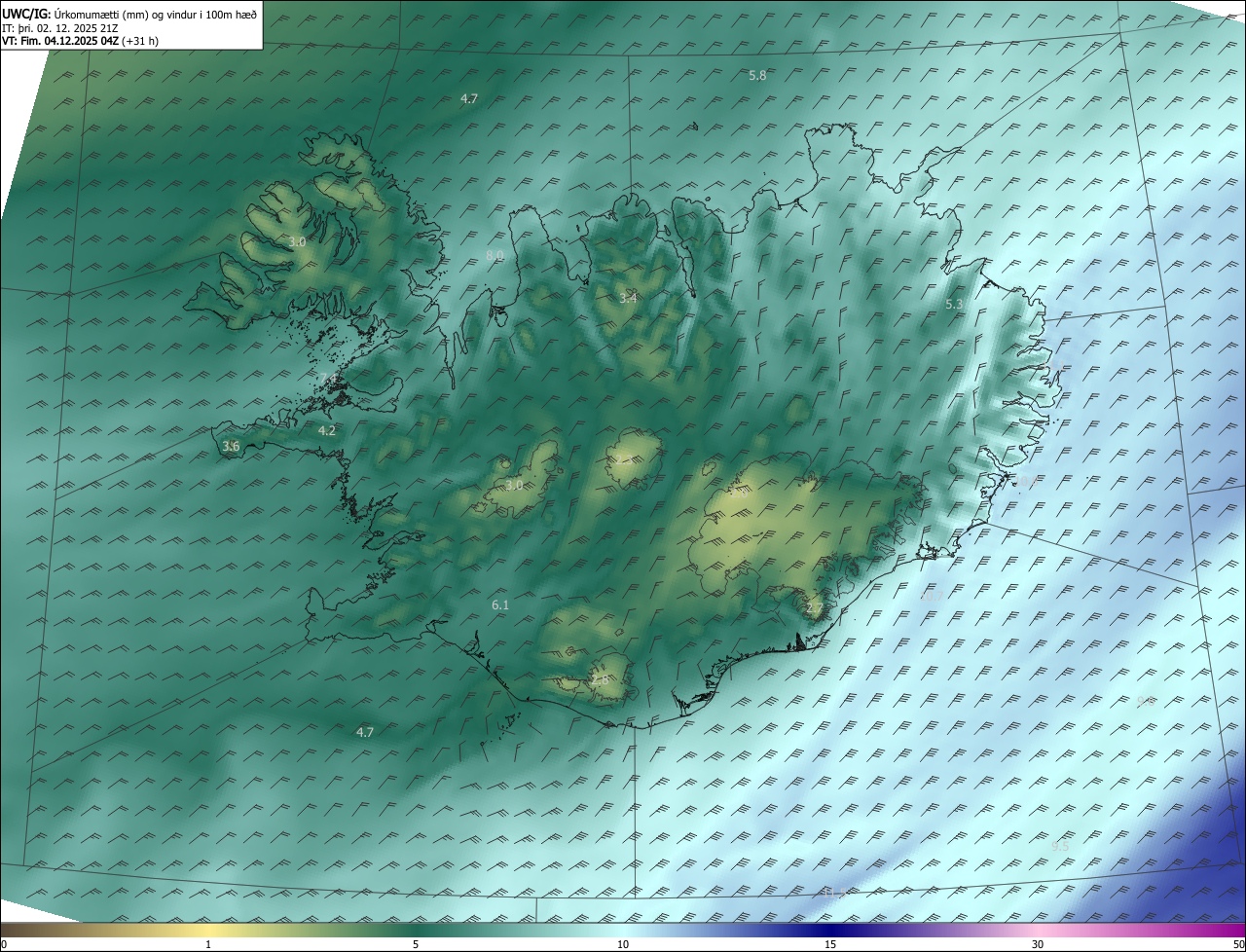This screenshot has width=1246, height=952.
Task: Click the 9.5 value over the southeast ocean
Action: (1060, 846)
